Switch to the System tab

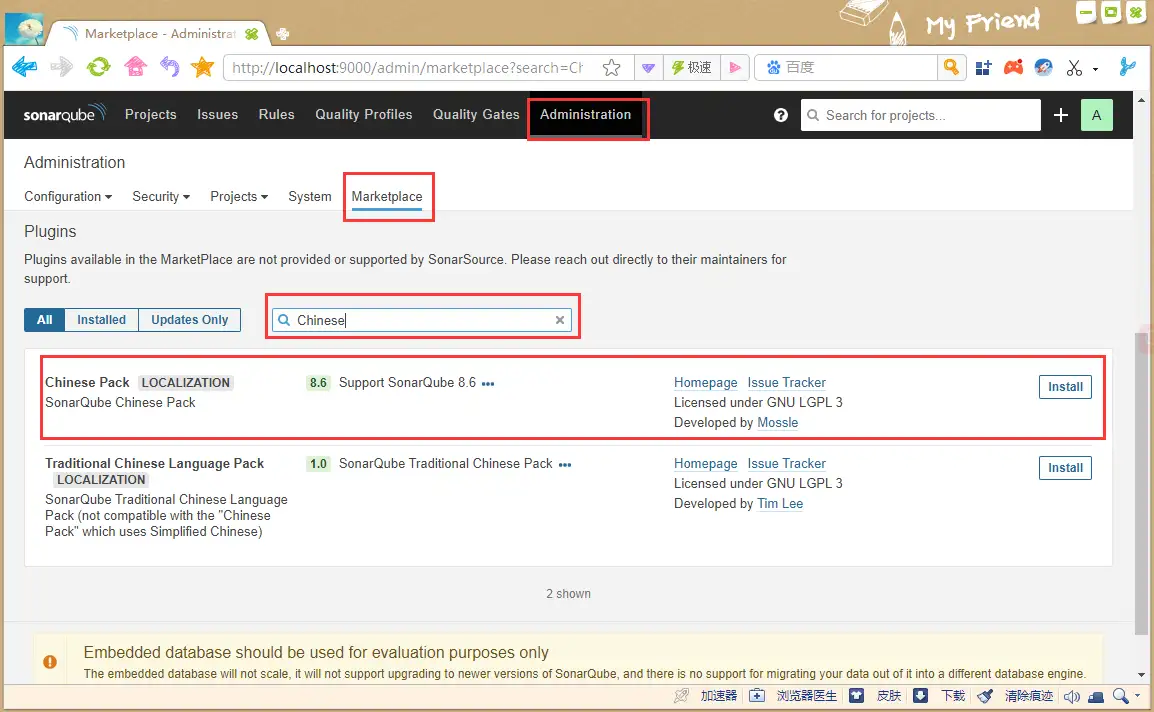309,197
